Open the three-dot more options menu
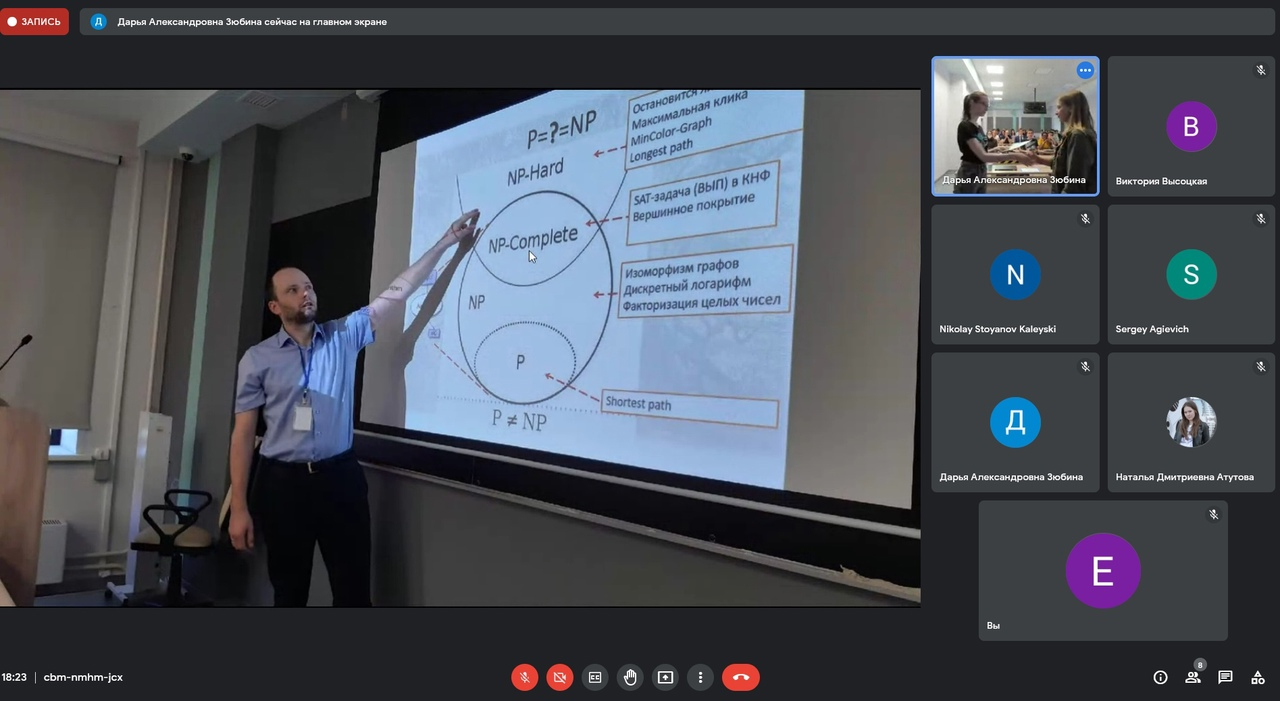The width and height of the screenshot is (1280, 701). point(700,677)
